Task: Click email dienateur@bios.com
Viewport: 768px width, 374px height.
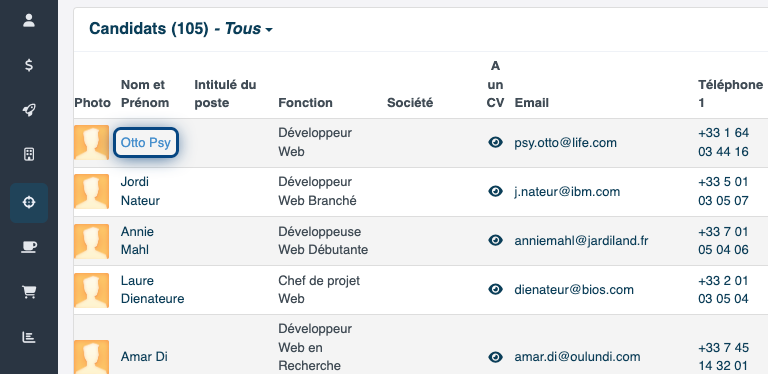Action: pos(574,290)
